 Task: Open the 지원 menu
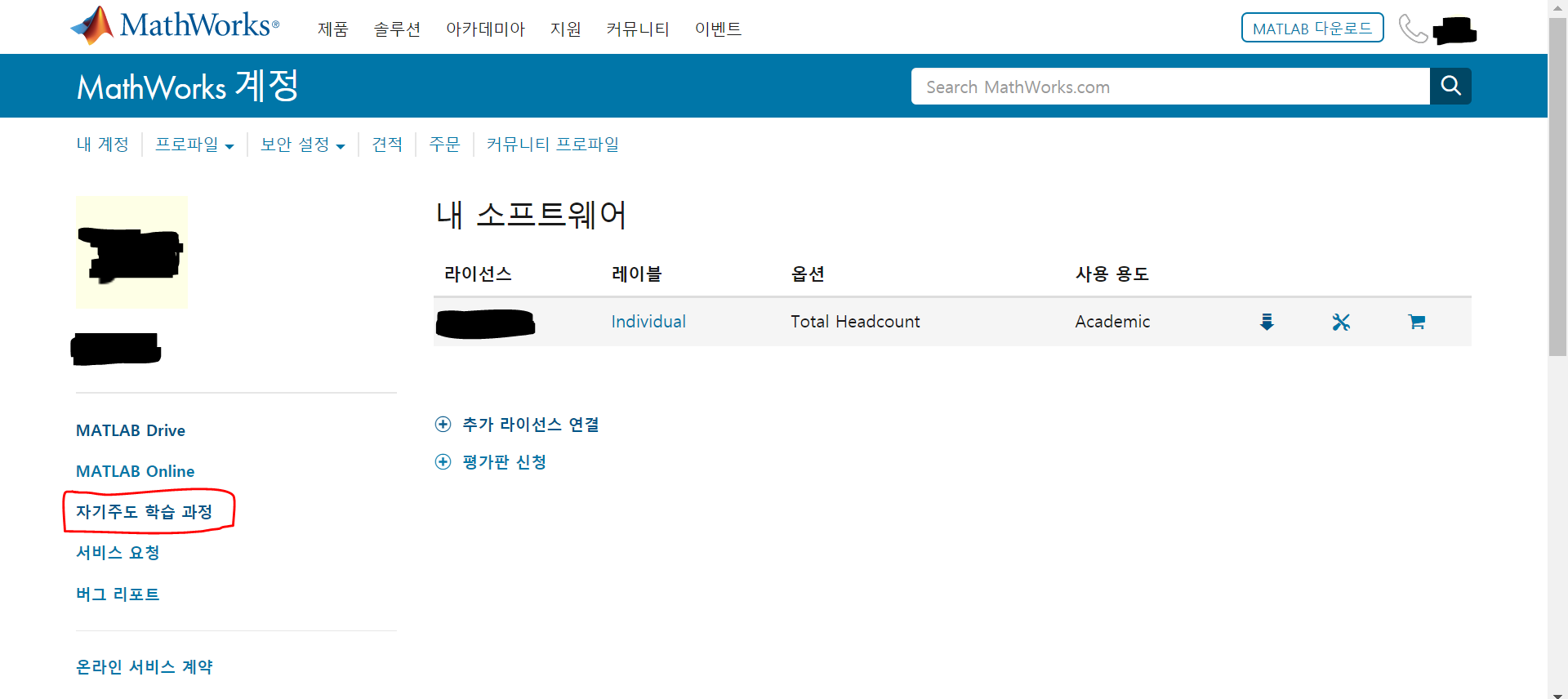566,29
